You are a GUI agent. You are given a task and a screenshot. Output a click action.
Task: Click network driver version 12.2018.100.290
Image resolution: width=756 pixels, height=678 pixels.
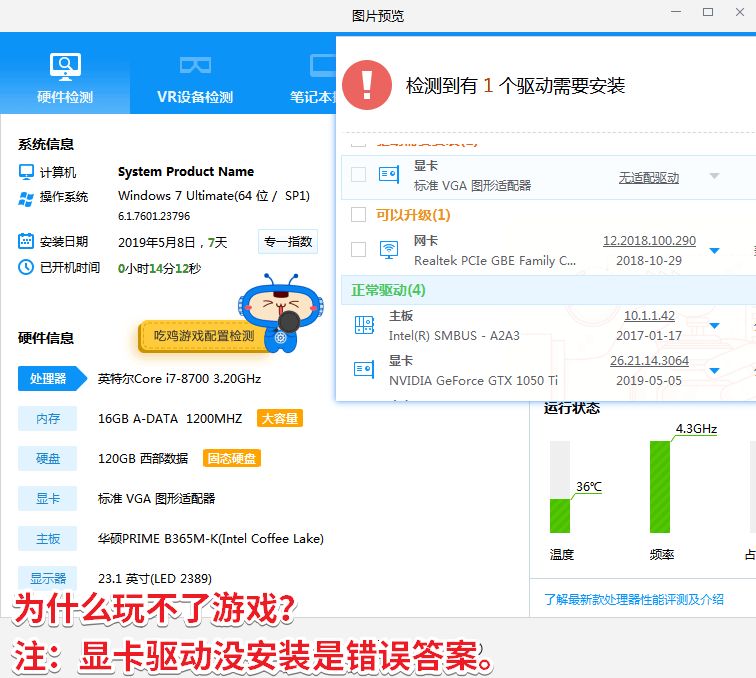(649, 241)
